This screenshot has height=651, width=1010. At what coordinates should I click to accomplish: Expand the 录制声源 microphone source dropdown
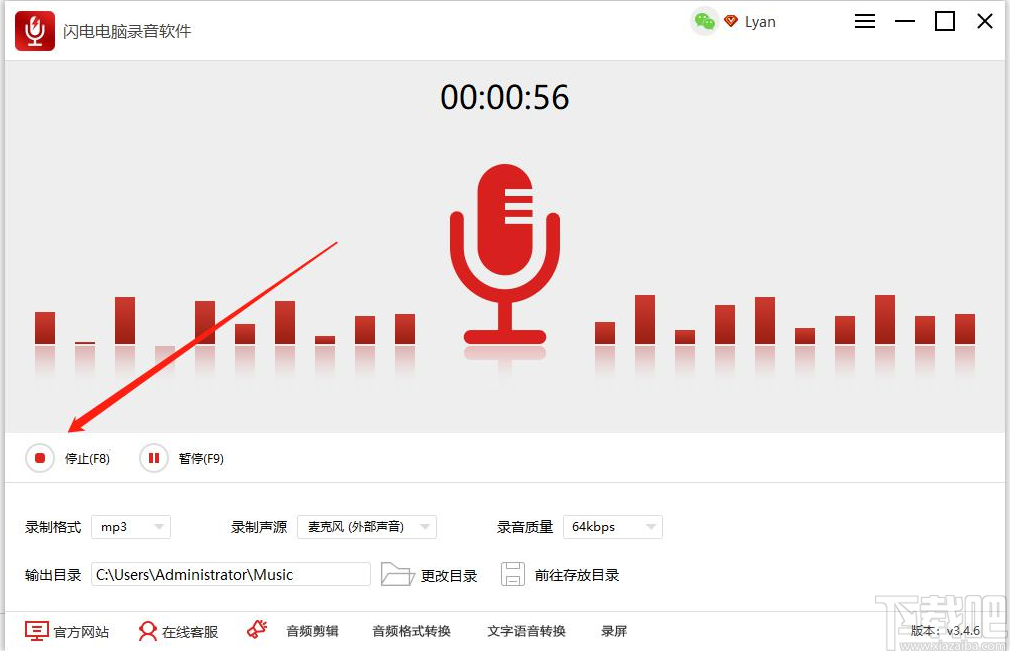368,527
